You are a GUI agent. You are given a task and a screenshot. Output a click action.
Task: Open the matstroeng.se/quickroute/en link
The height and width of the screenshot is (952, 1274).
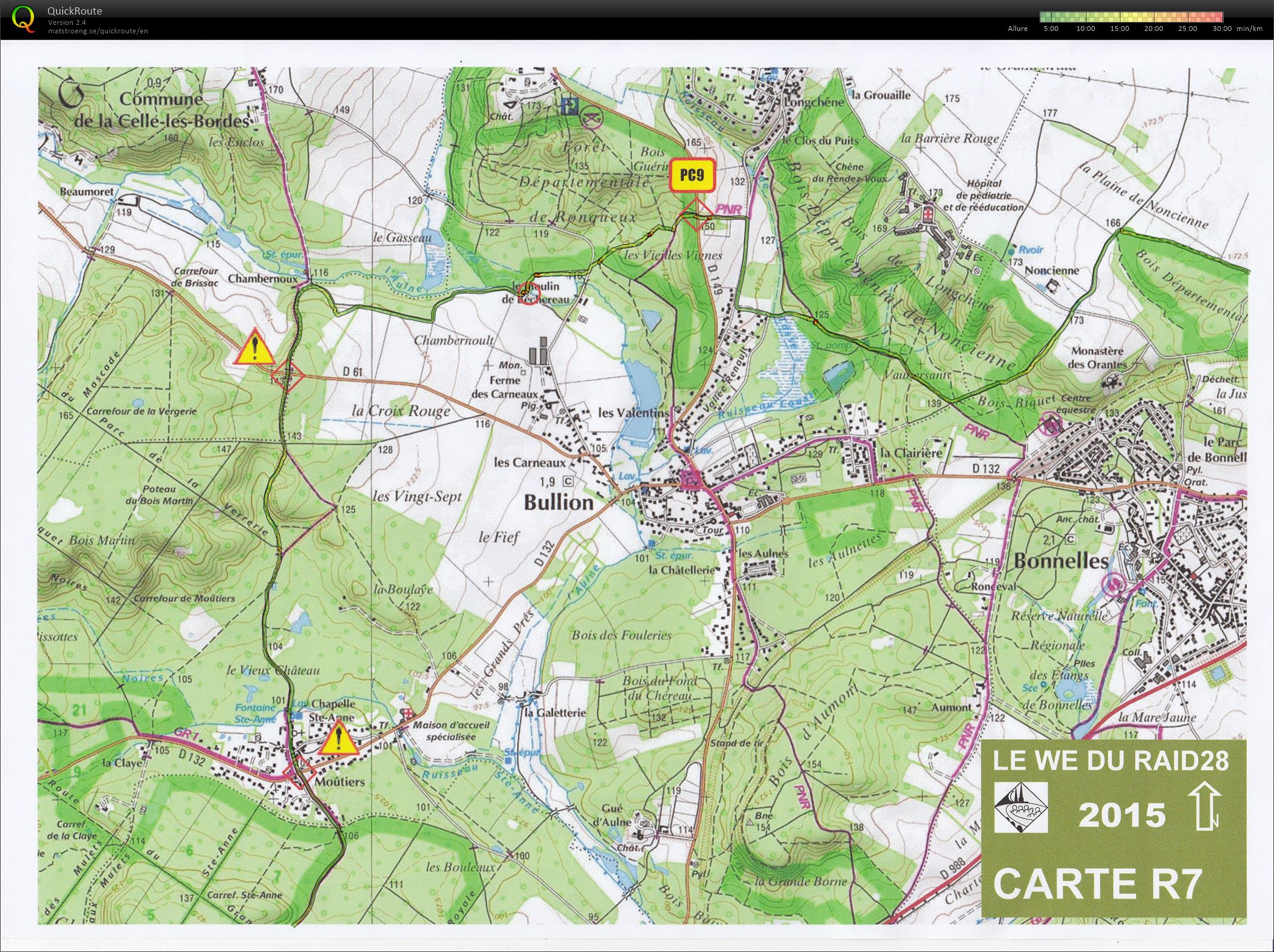(98, 31)
